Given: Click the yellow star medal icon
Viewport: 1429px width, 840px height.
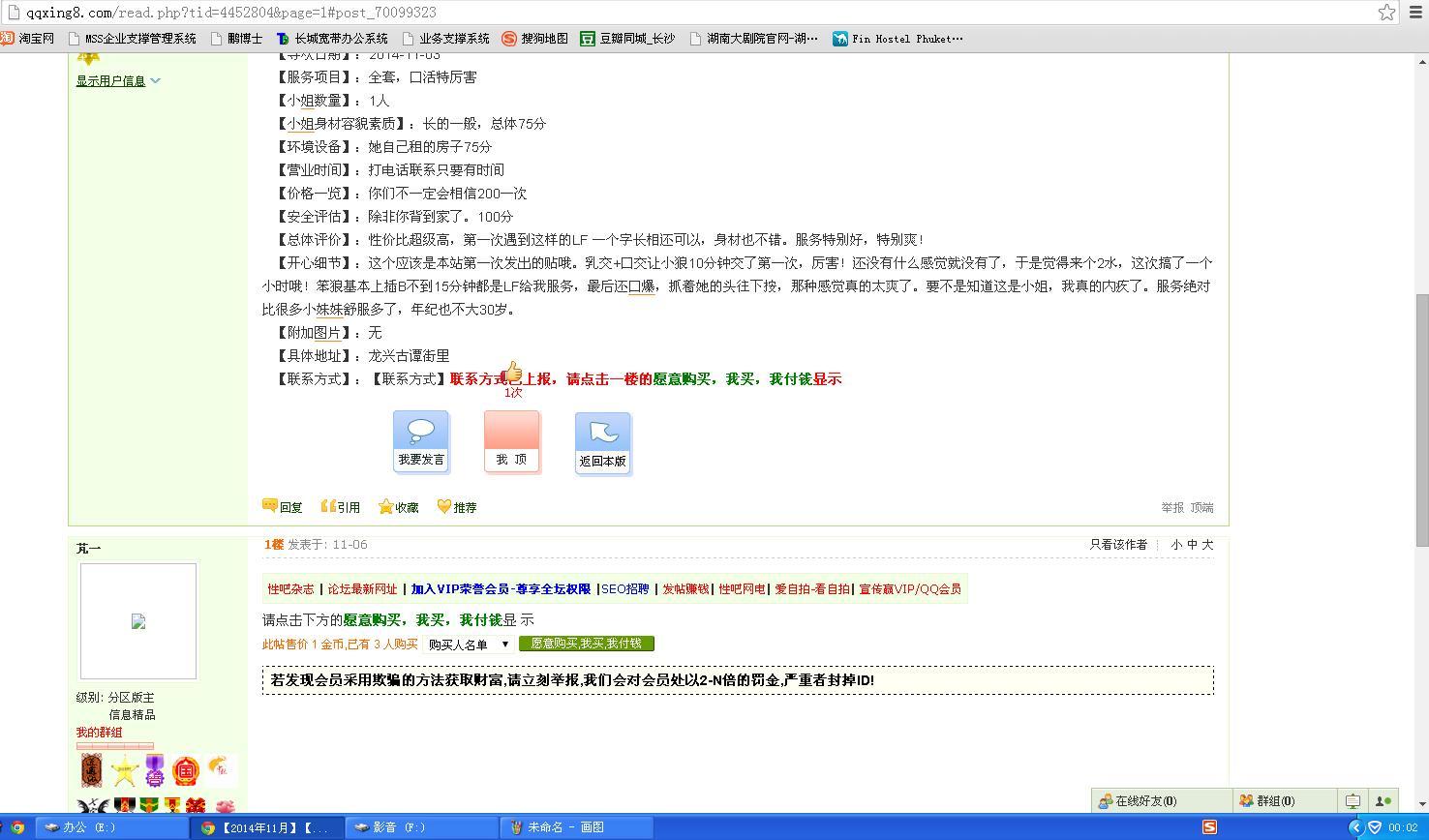Looking at the screenshot, I should (x=124, y=771).
